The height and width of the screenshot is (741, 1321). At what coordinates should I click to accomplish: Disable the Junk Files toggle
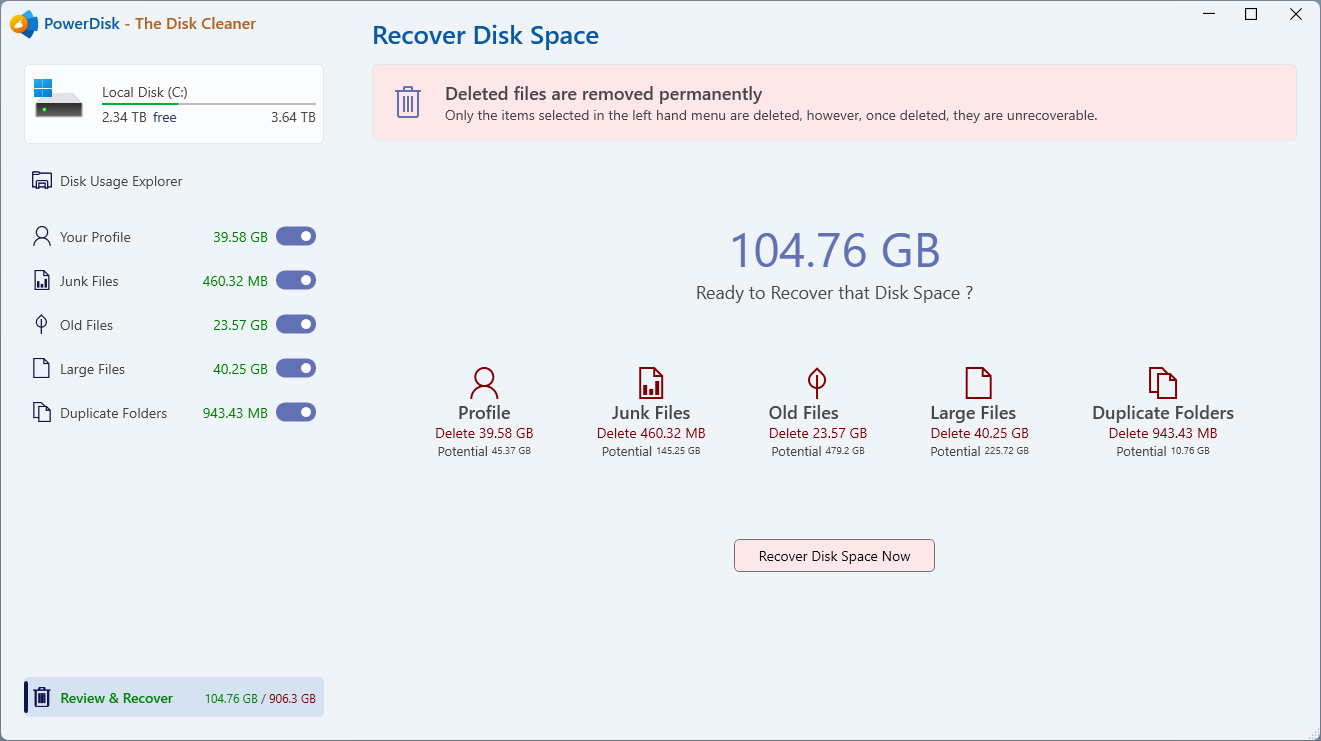[296, 281]
